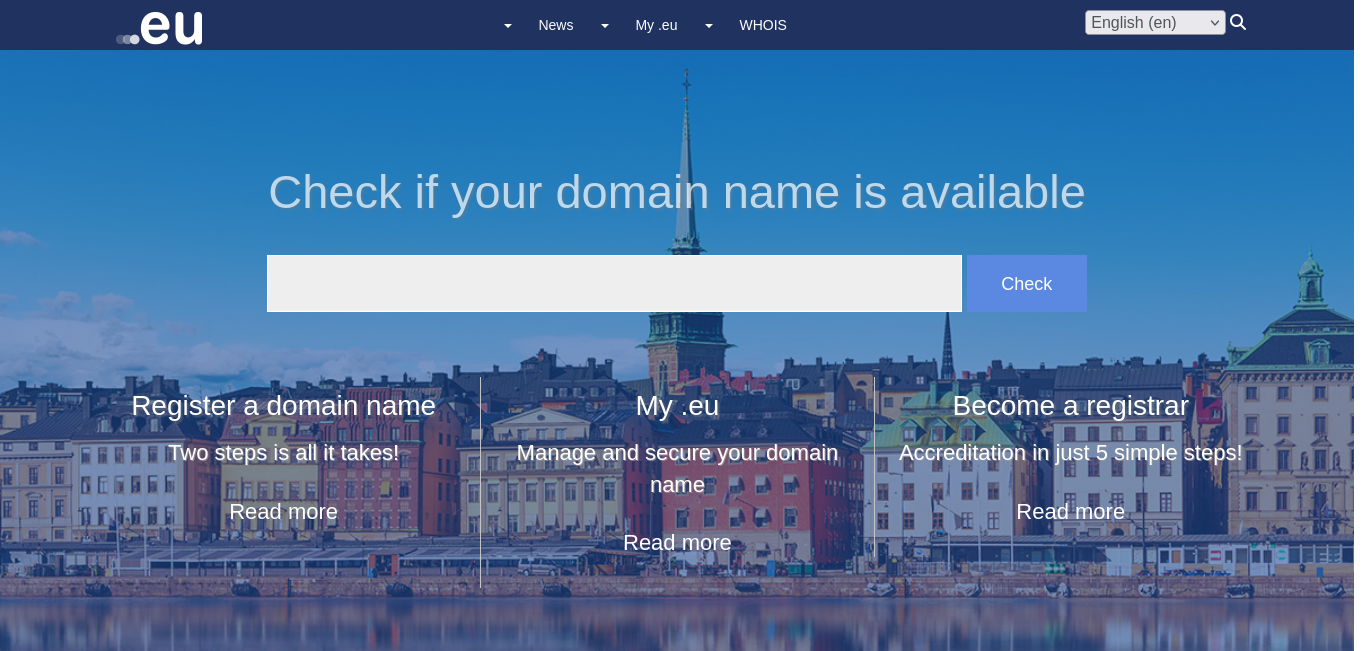Expand the dropdown caret just left of News
The image size is (1366, 651).
pyautogui.click(x=508, y=26)
